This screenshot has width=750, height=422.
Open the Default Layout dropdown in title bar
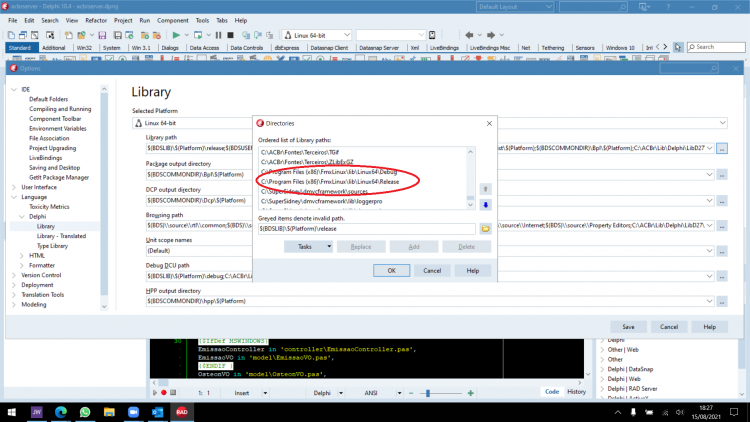(548, 7)
